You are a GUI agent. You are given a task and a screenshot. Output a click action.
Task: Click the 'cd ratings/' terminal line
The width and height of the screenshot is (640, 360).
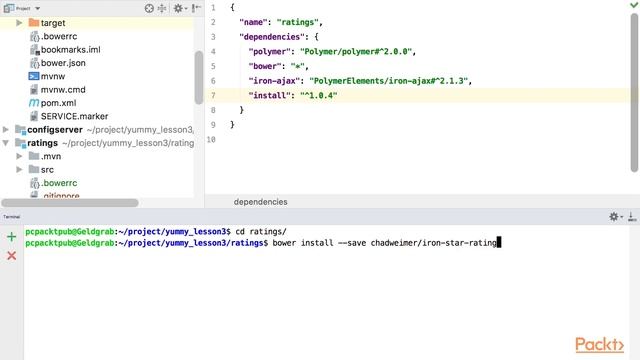pos(261,231)
